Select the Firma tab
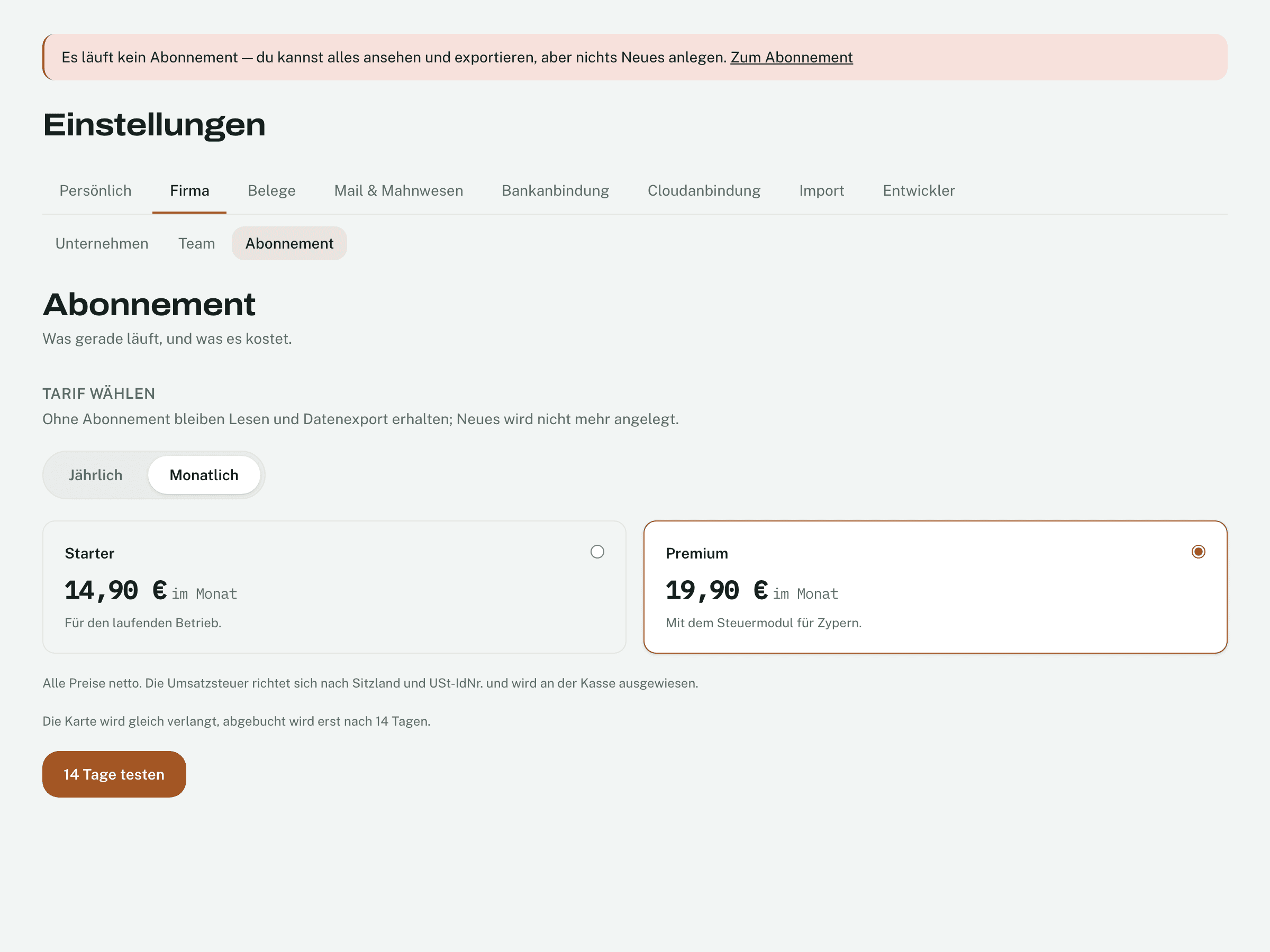 click(x=189, y=190)
